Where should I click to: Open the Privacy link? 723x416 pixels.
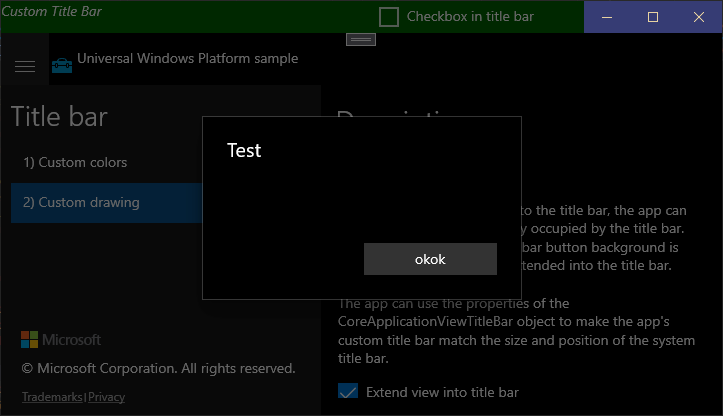tap(107, 397)
